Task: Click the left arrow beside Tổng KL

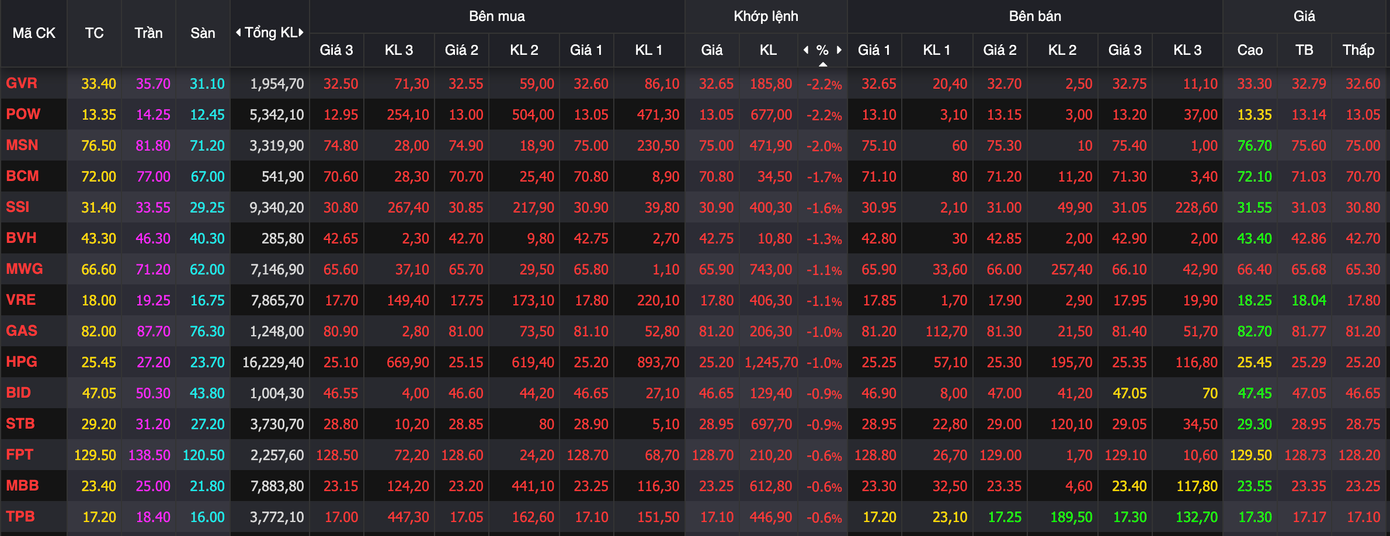Action: [x=238, y=33]
